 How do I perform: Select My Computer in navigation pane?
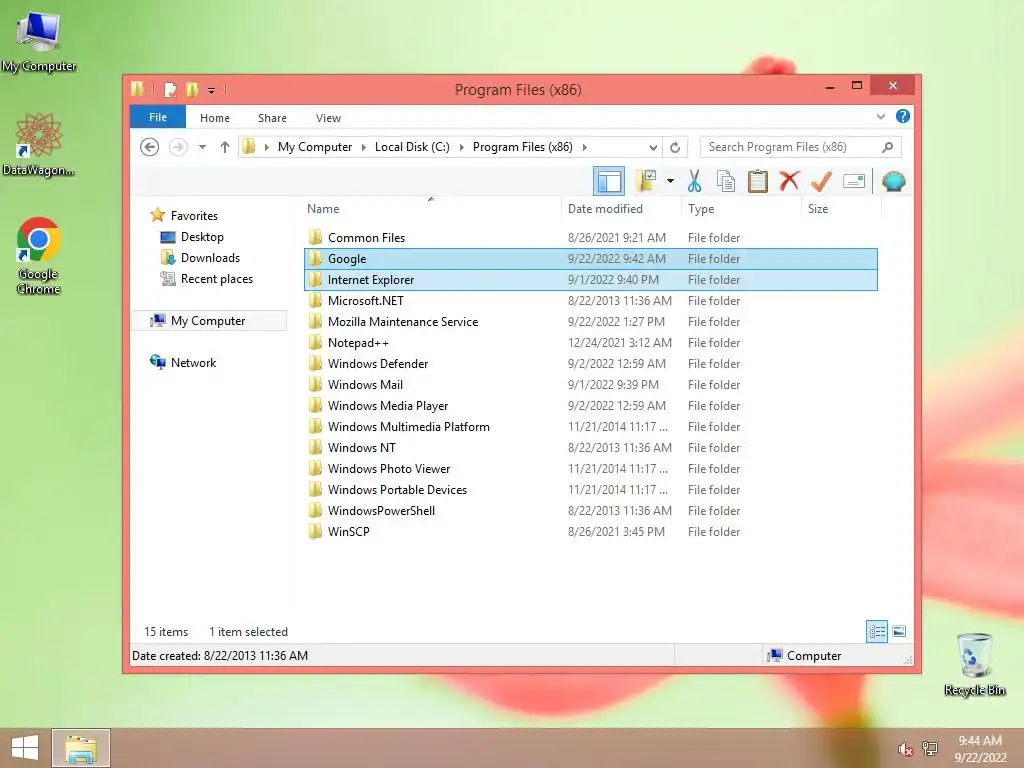pyautogui.click(x=209, y=321)
